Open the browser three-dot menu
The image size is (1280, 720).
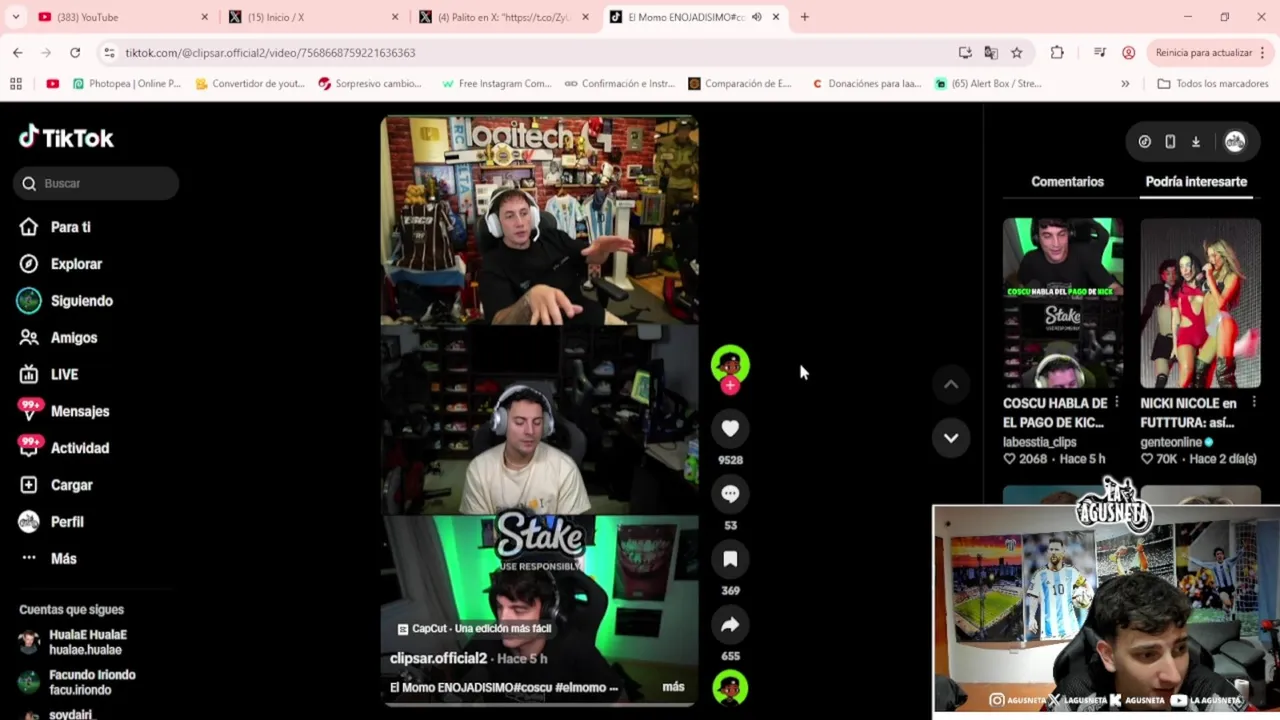click(x=1263, y=53)
